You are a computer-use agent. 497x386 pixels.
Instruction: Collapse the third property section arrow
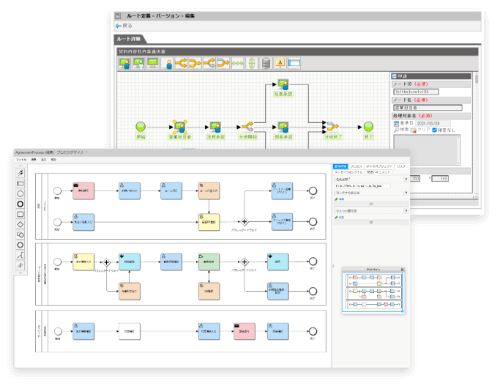(x=406, y=211)
